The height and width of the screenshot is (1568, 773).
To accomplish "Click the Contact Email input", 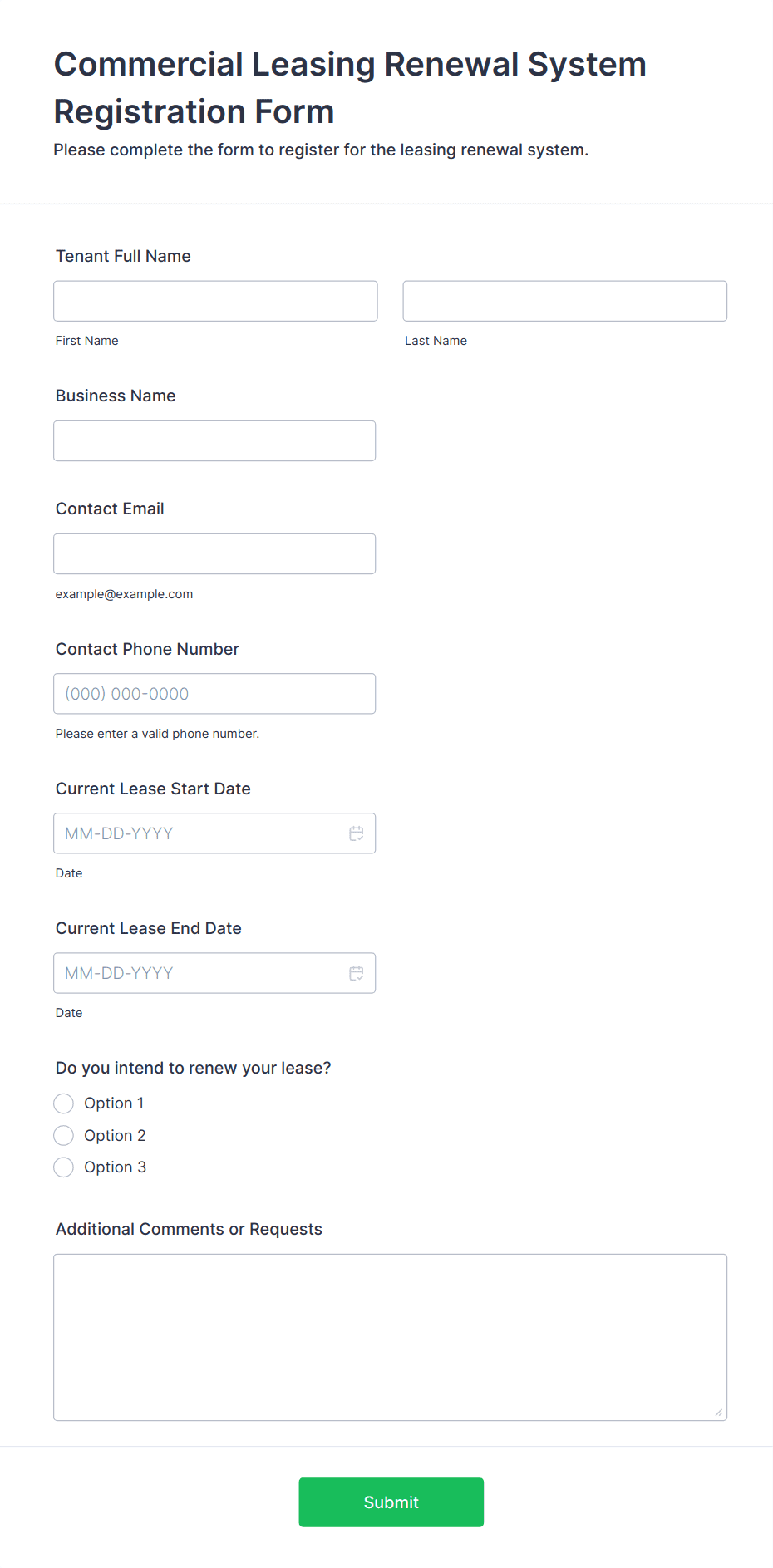I will click(x=214, y=553).
